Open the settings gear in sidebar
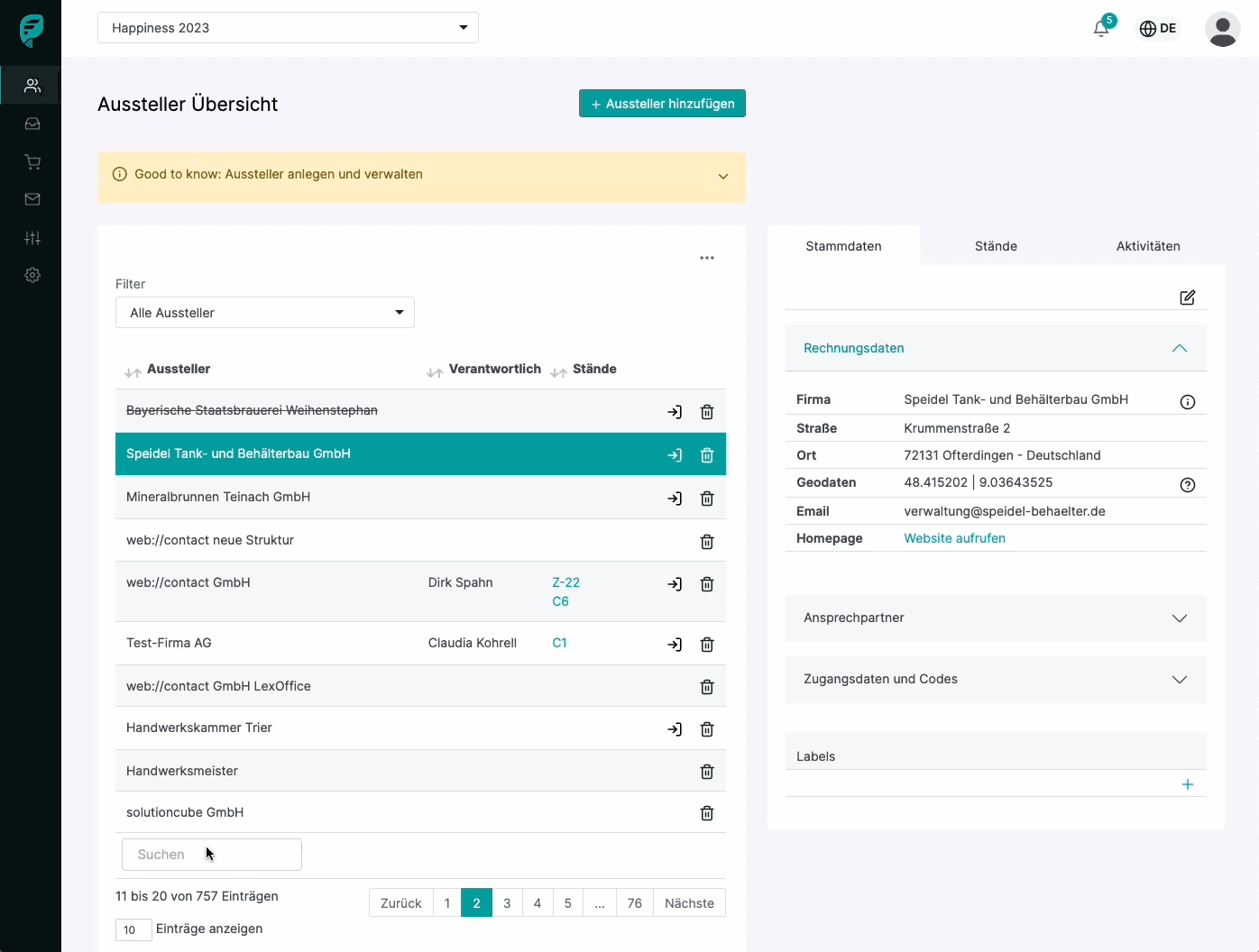 (32, 275)
